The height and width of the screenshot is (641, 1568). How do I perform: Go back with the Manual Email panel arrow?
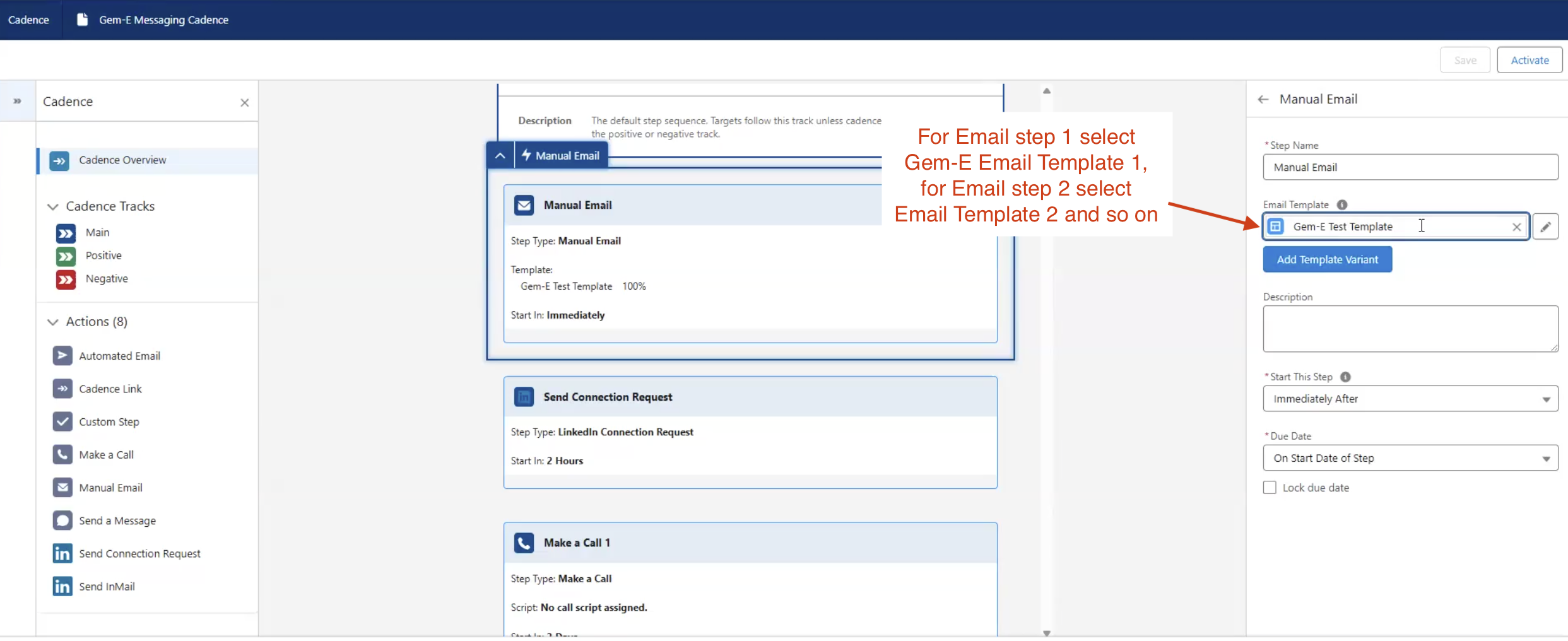pyautogui.click(x=1263, y=99)
